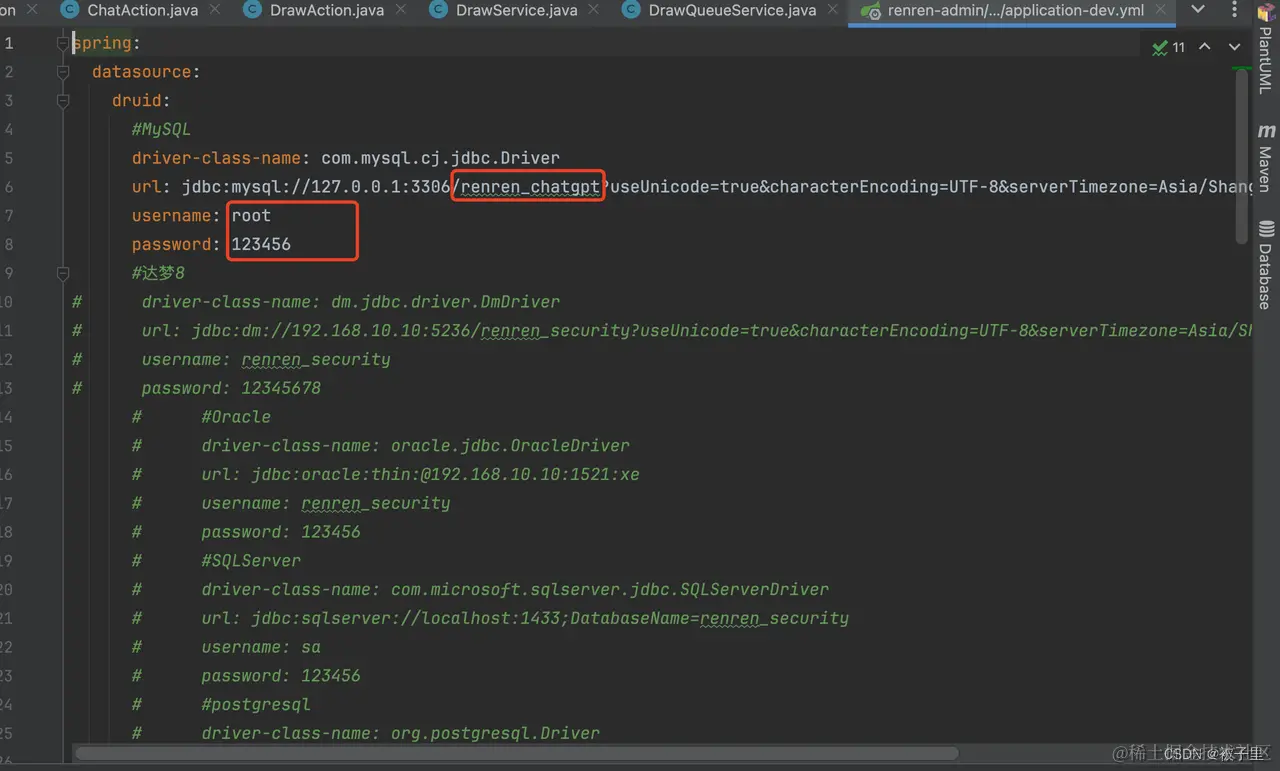Viewport: 1280px width, 771px height.
Task: Collapse the datasource: block fold marker
Action: coord(63,73)
